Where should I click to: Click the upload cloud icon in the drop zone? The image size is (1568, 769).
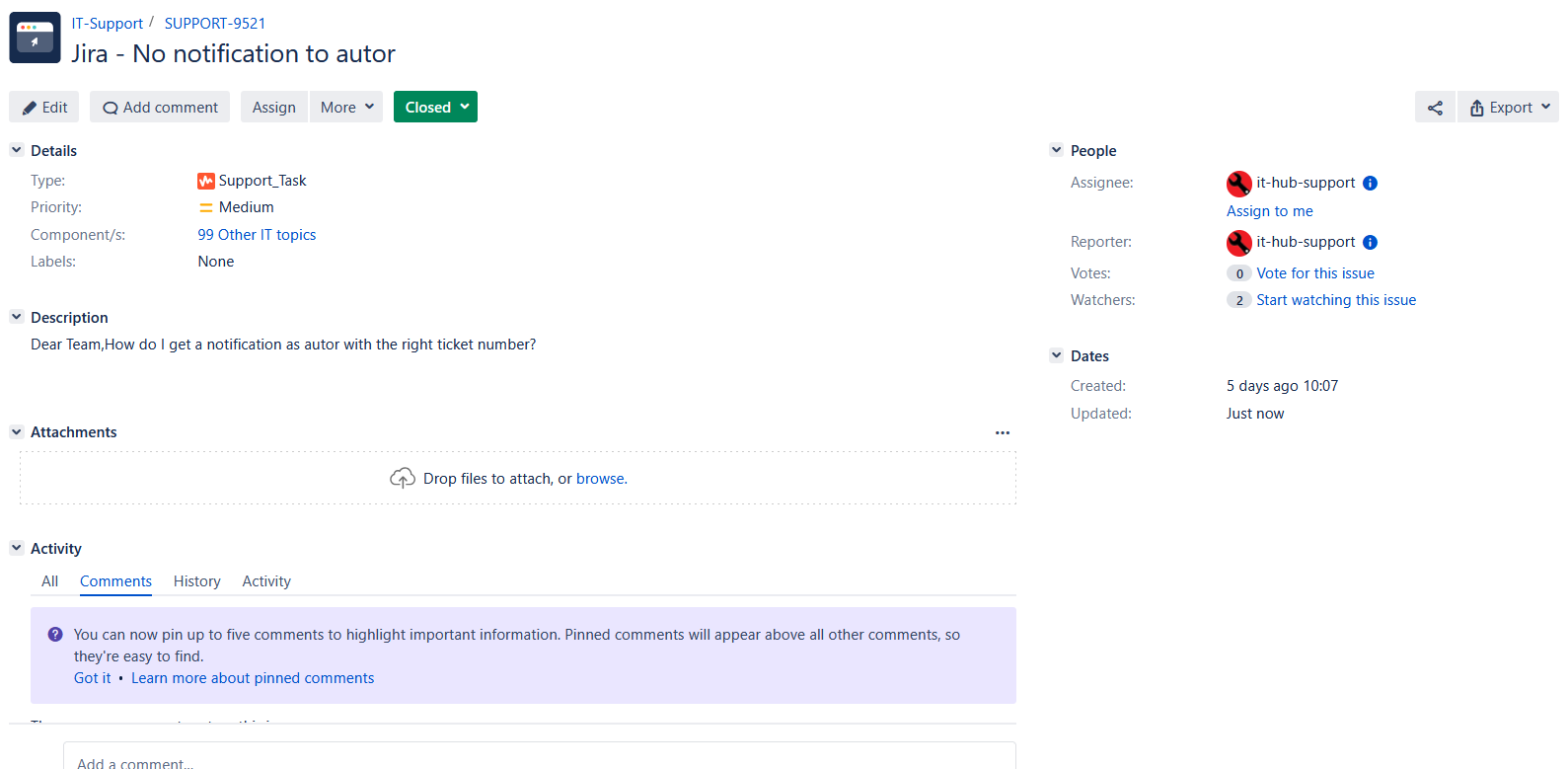[403, 479]
